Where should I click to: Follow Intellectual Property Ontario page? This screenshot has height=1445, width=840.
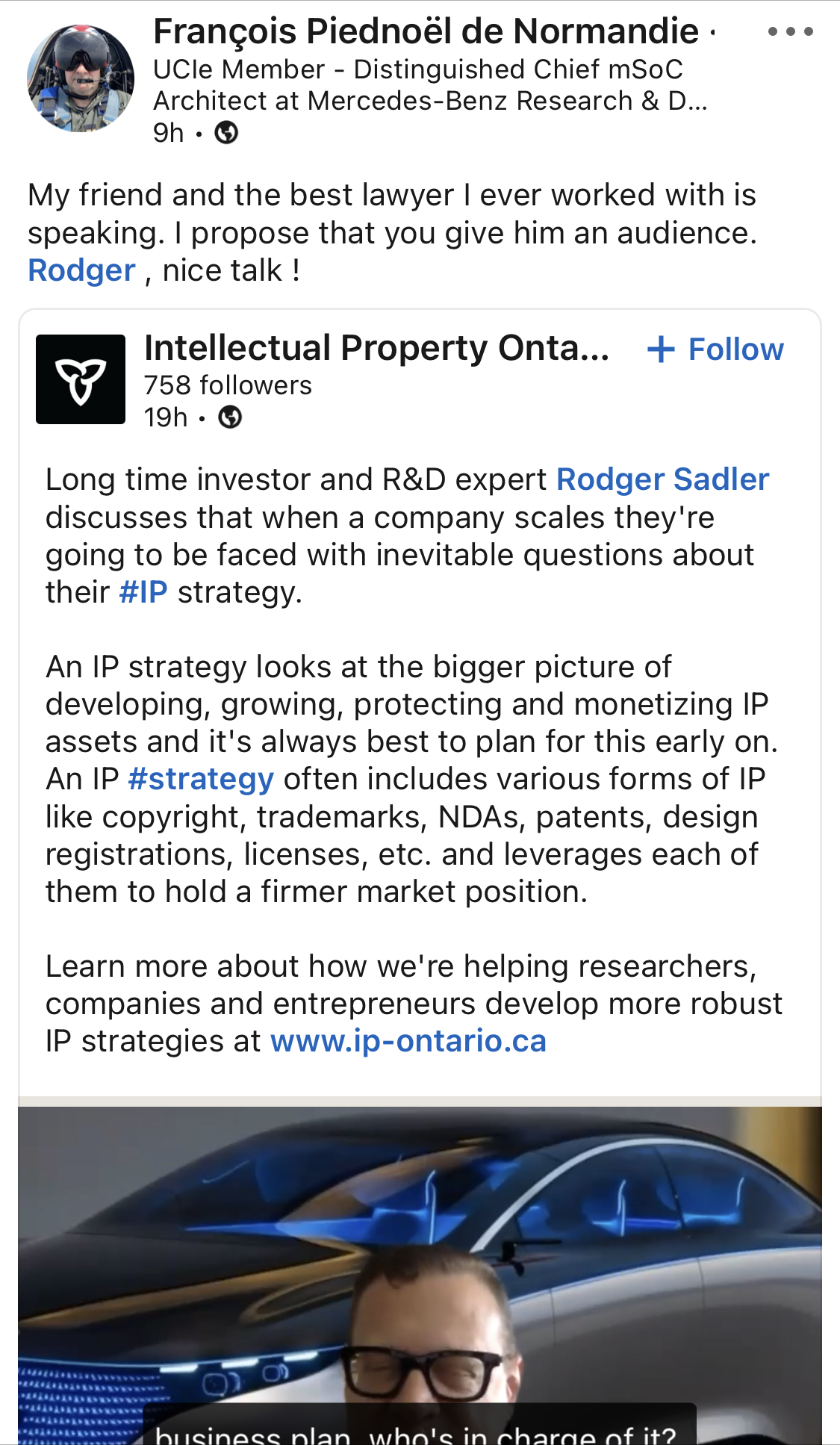click(x=715, y=349)
